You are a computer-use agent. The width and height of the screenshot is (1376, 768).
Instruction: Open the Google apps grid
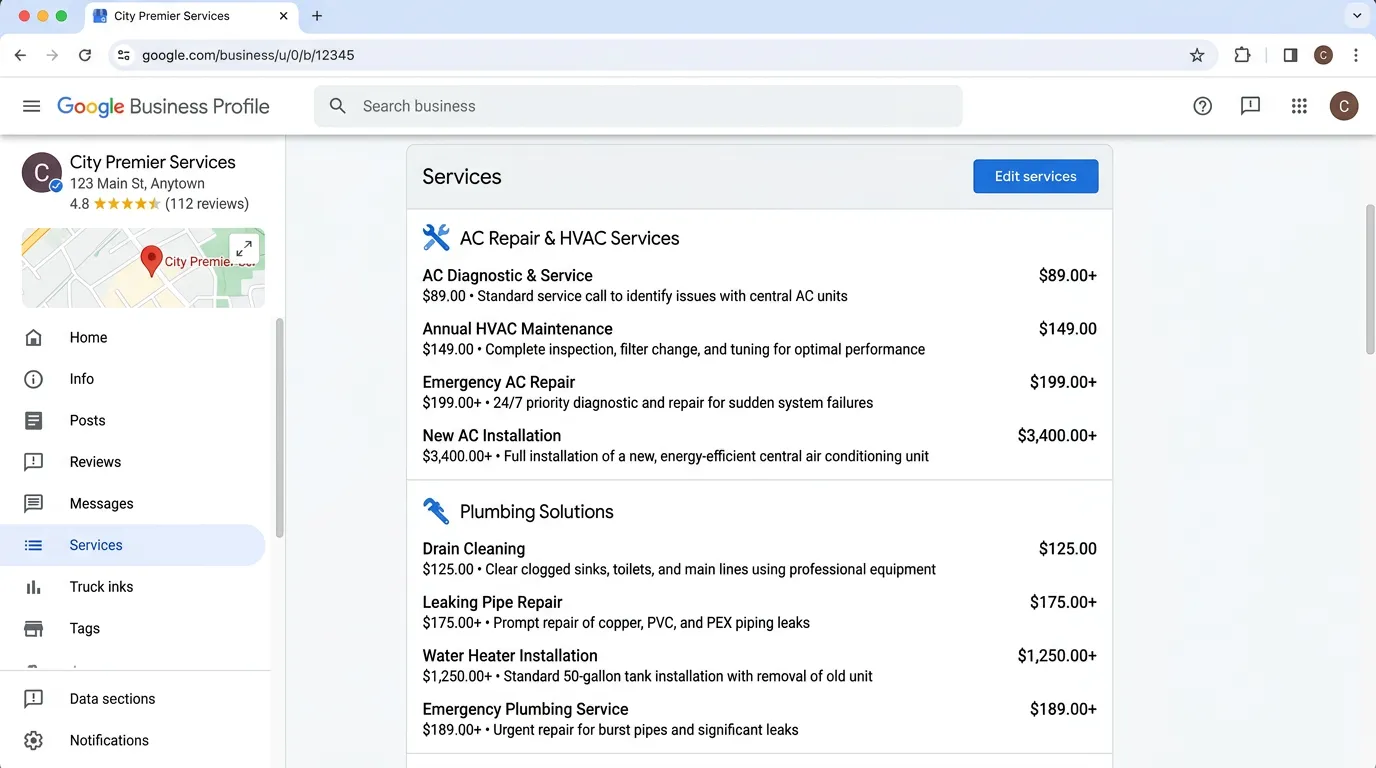pos(1299,106)
